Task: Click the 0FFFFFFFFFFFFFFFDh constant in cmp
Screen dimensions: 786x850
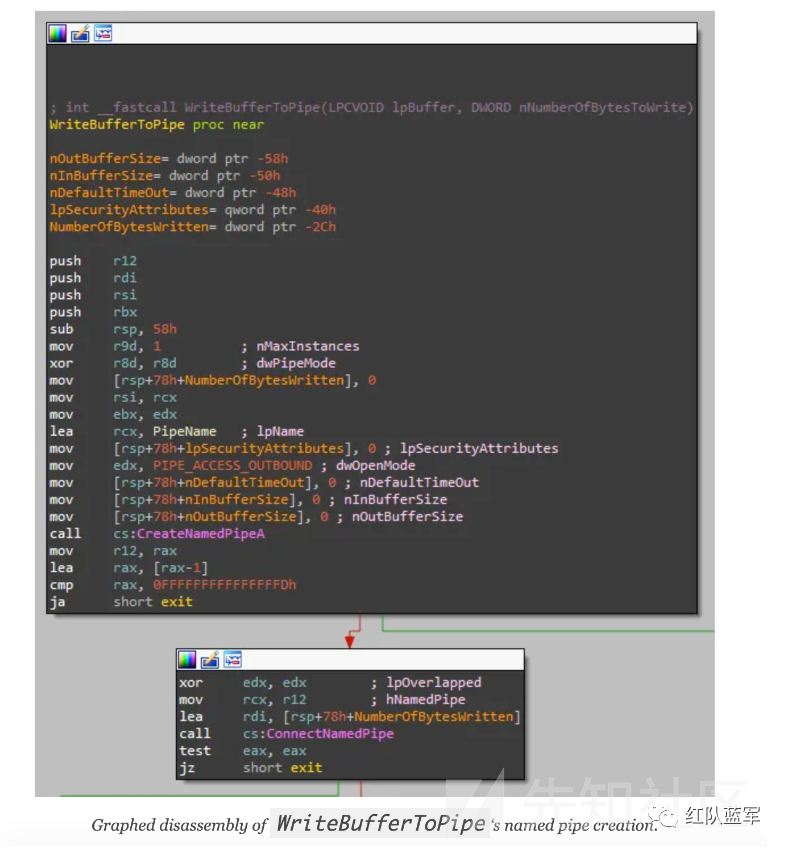Action: click(x=224, y=585)
